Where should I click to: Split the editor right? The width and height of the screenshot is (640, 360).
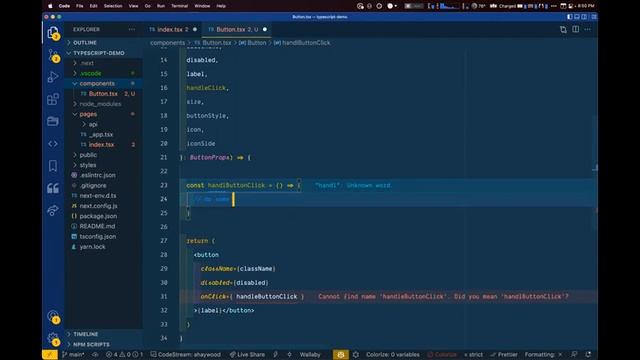tap(576, 29)
